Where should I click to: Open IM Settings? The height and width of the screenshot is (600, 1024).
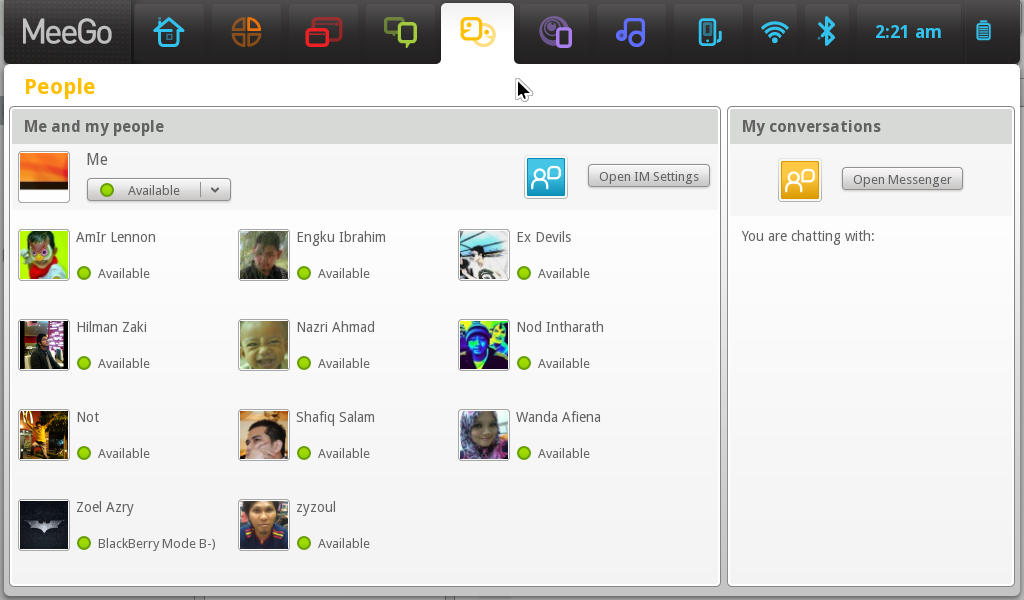[x=648, y=175]
